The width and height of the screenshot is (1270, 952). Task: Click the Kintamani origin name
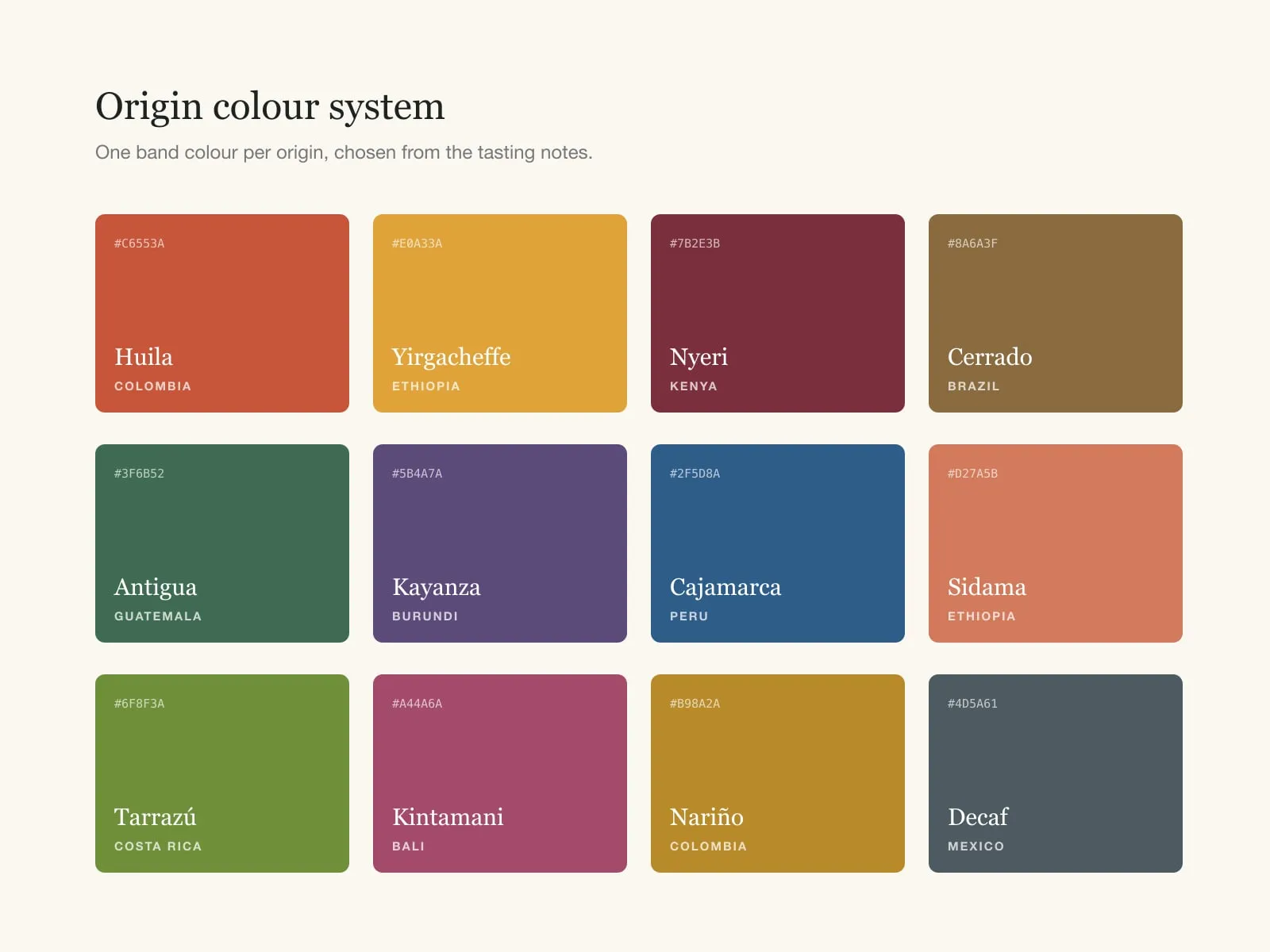[x=448, y=817]
